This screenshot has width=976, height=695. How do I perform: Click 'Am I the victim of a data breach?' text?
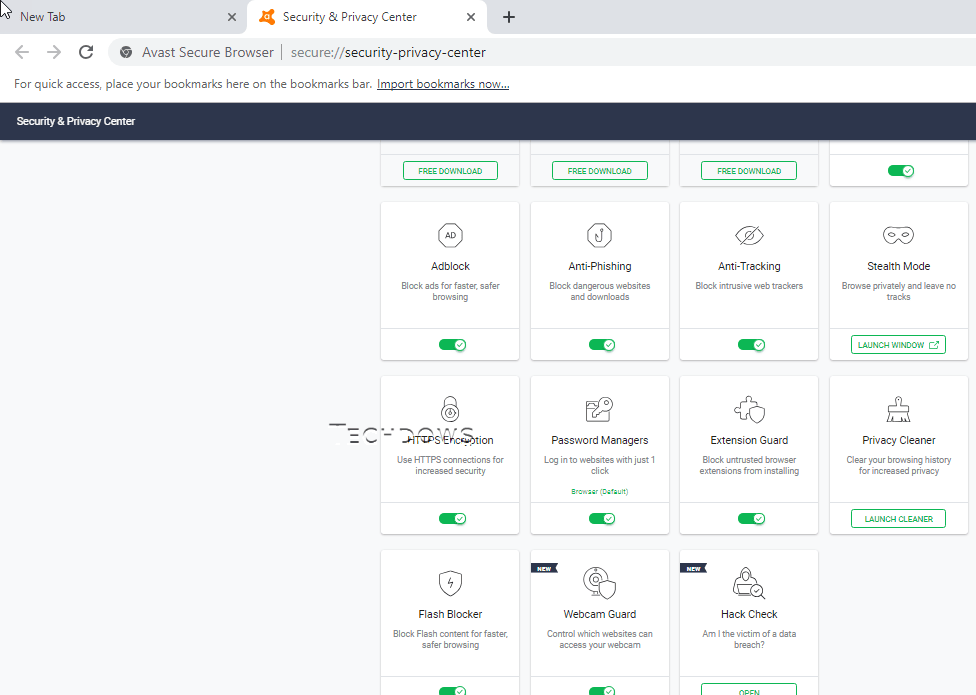(749, 639)
